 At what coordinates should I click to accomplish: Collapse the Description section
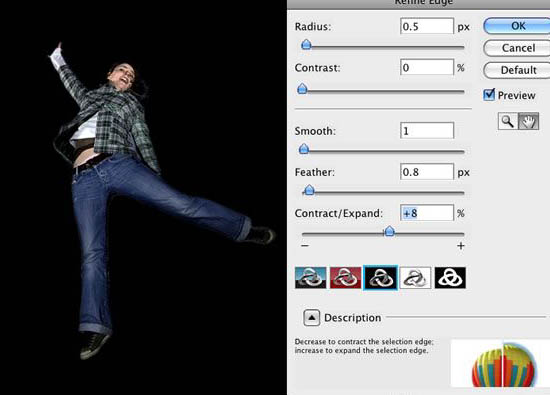[311, 318]
